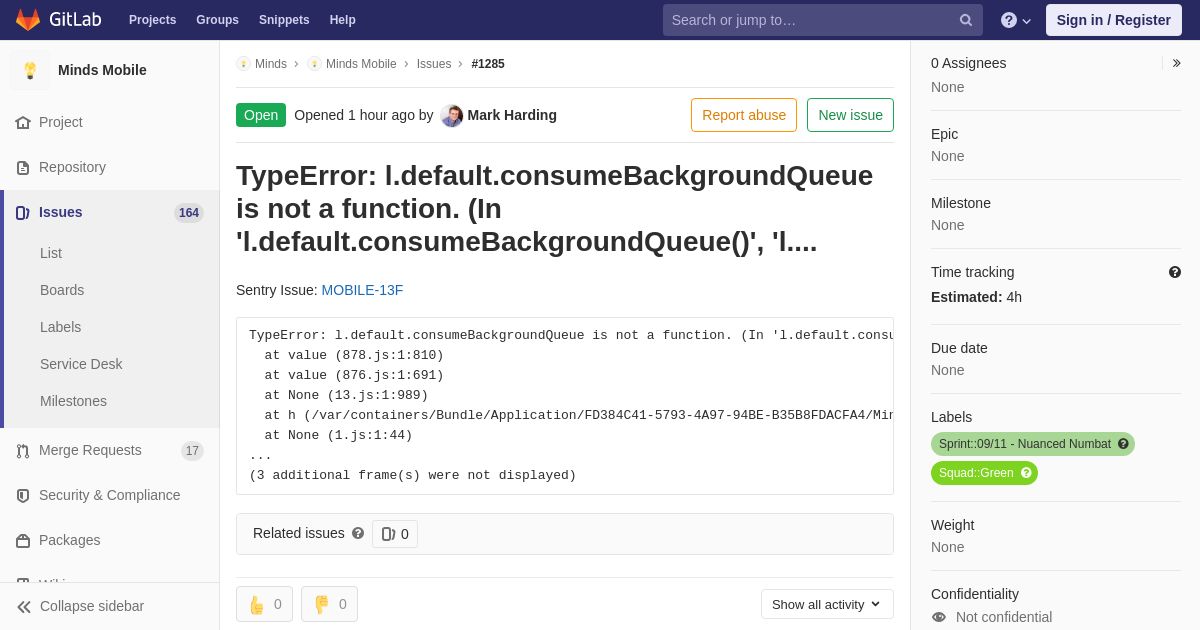
Task: Click the Repository file icon
Action: coord(23,167)
